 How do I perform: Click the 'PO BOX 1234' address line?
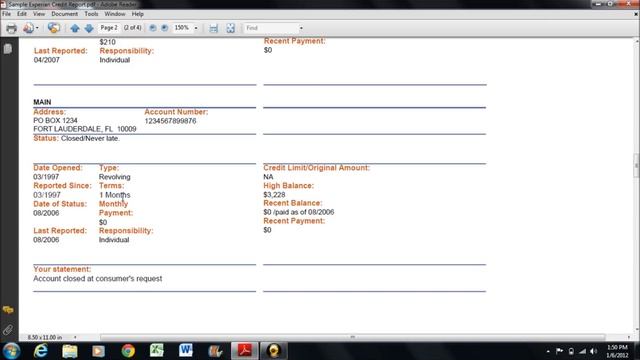(55, 120)
